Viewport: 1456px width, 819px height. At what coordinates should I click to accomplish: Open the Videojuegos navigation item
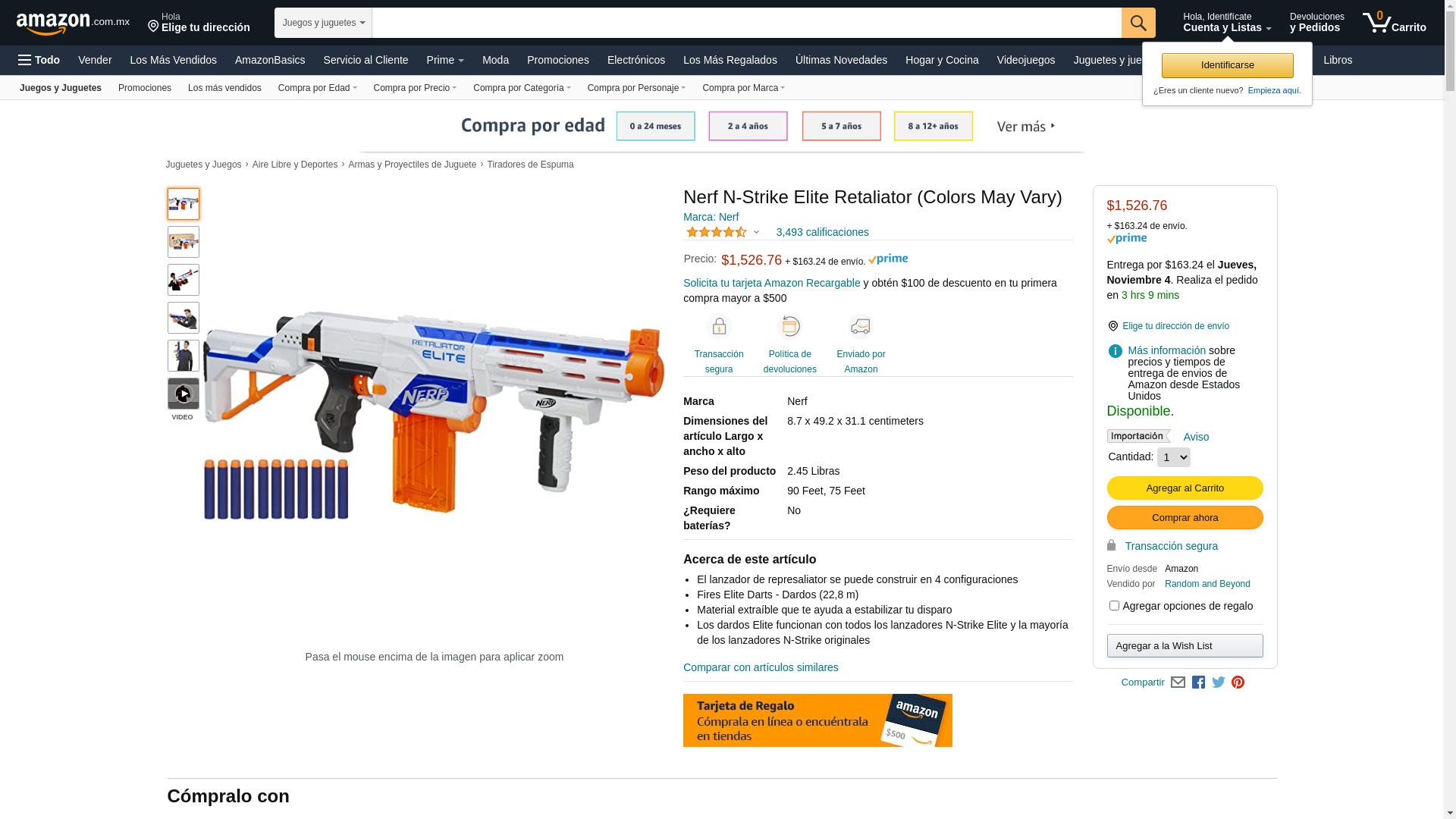click(x=1025, y=60)
